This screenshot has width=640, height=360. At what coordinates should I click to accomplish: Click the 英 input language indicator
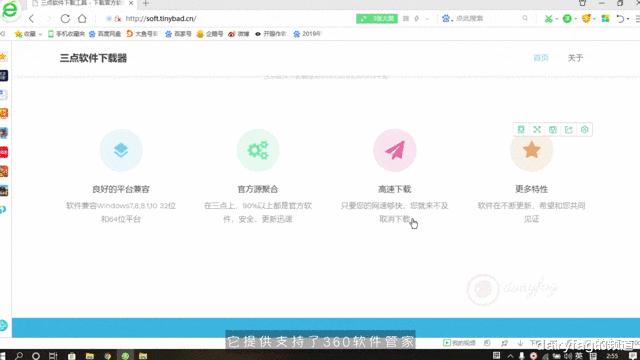click(579, 356)
